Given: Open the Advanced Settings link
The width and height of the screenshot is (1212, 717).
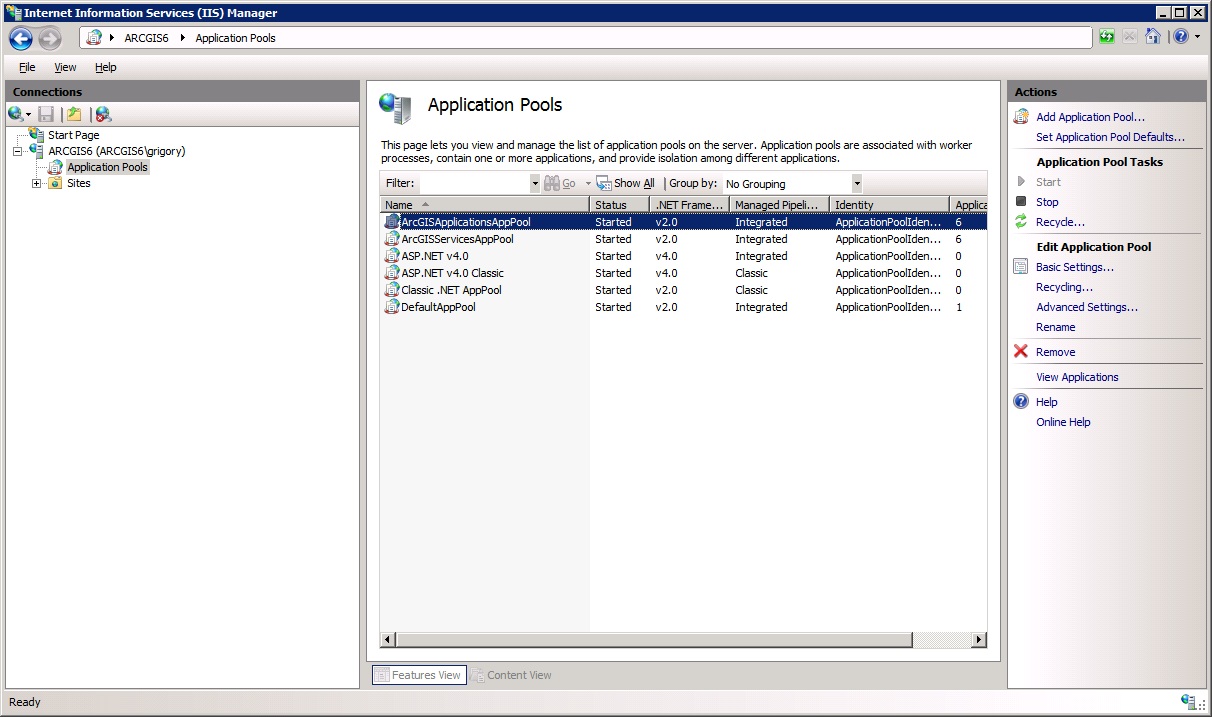Looking at the screenshot, I should pos(1087,307).
